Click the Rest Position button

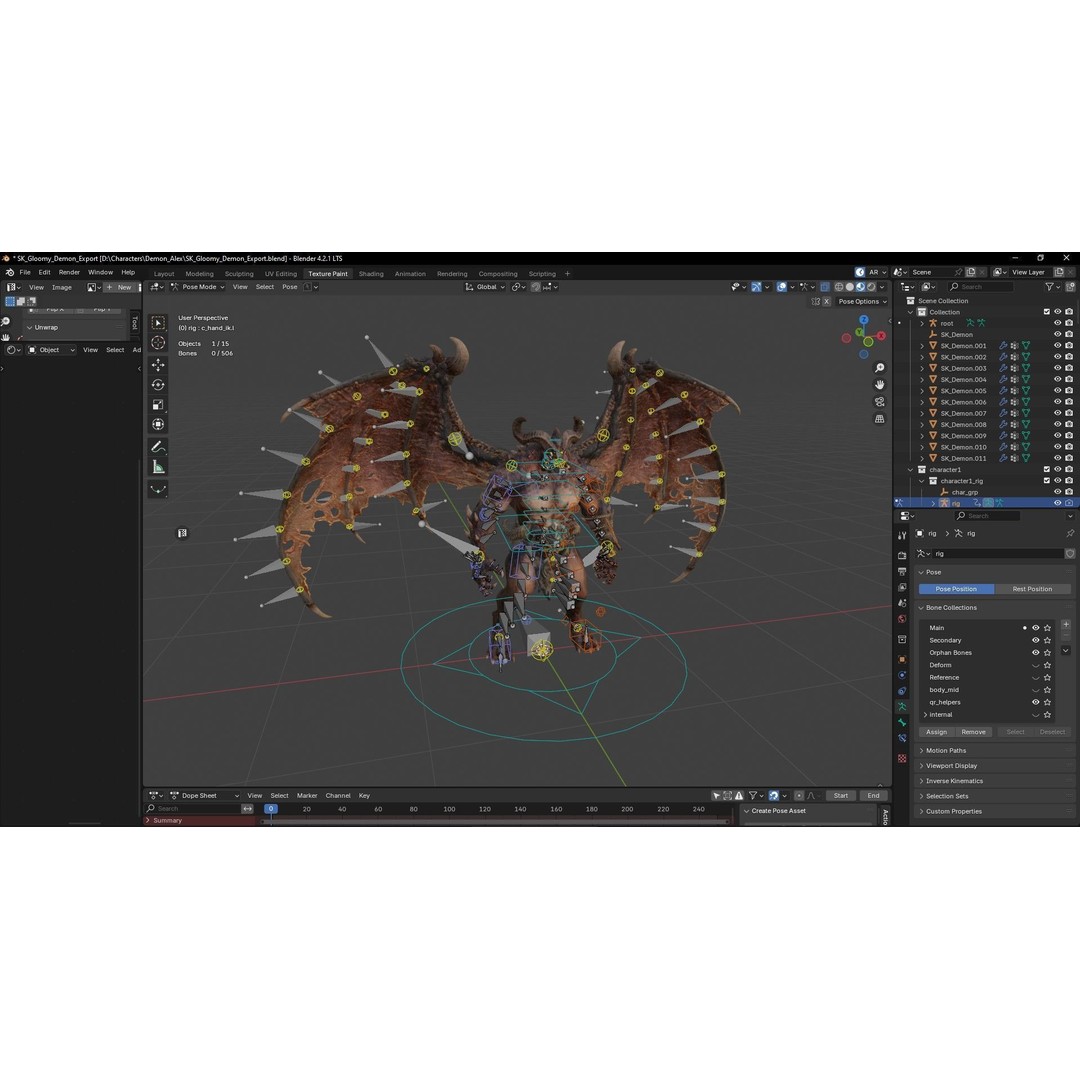[x=1032, y=589]
